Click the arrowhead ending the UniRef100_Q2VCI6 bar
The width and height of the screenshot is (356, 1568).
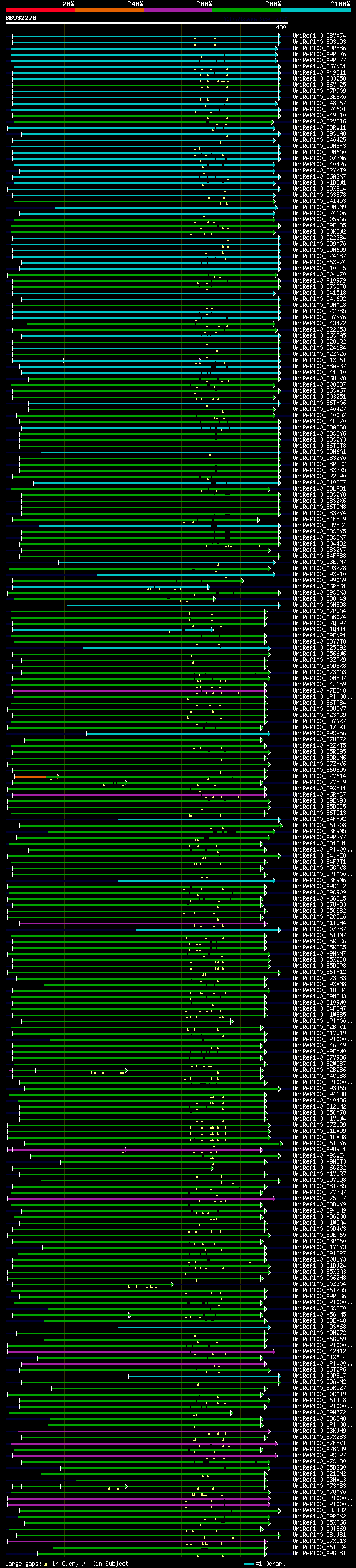(x=273, y=122)
